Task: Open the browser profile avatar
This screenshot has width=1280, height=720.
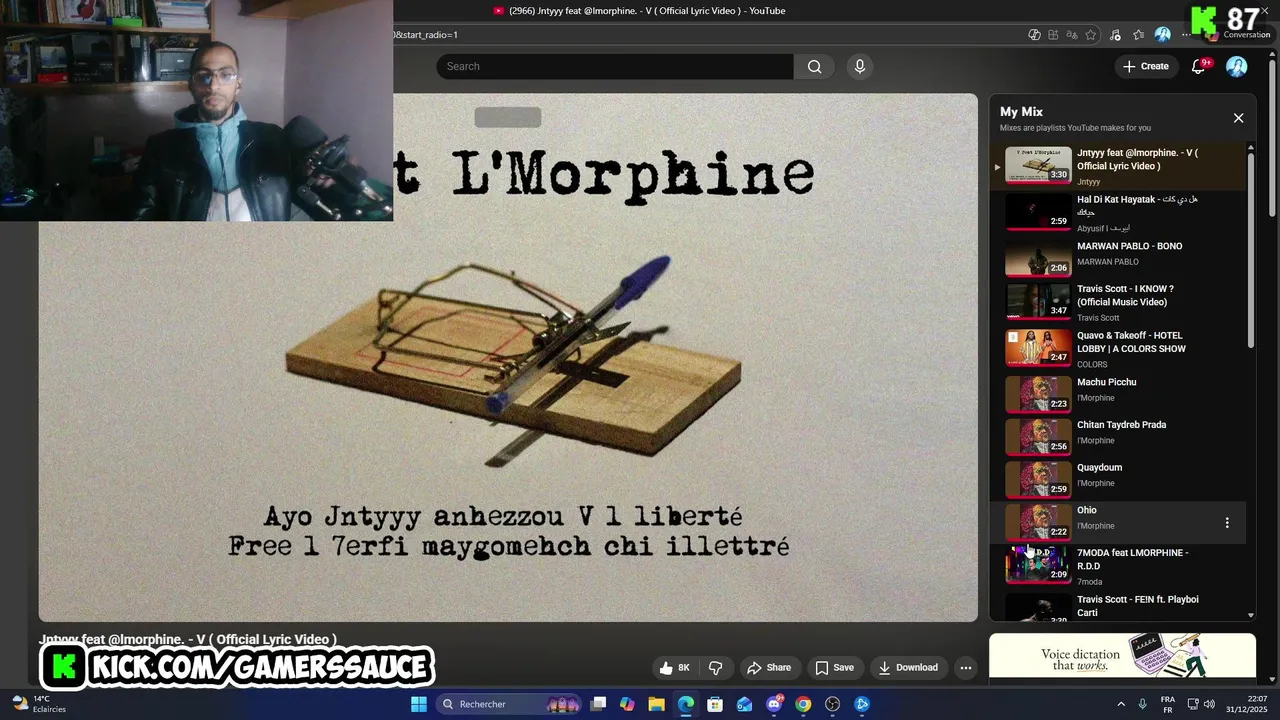Action: [x=1163, y=35]
